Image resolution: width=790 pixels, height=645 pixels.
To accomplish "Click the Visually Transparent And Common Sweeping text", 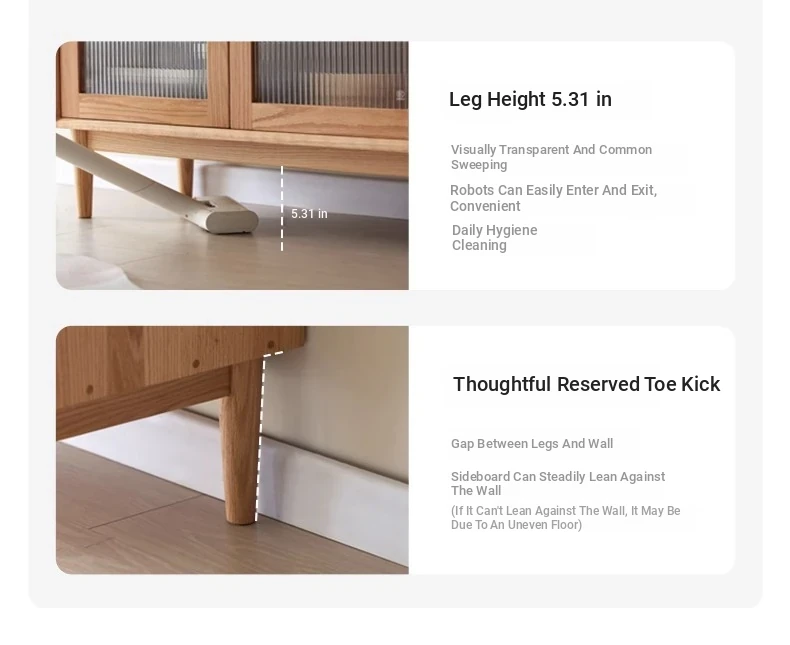I will pyautogui.click(x=551, y=157).
